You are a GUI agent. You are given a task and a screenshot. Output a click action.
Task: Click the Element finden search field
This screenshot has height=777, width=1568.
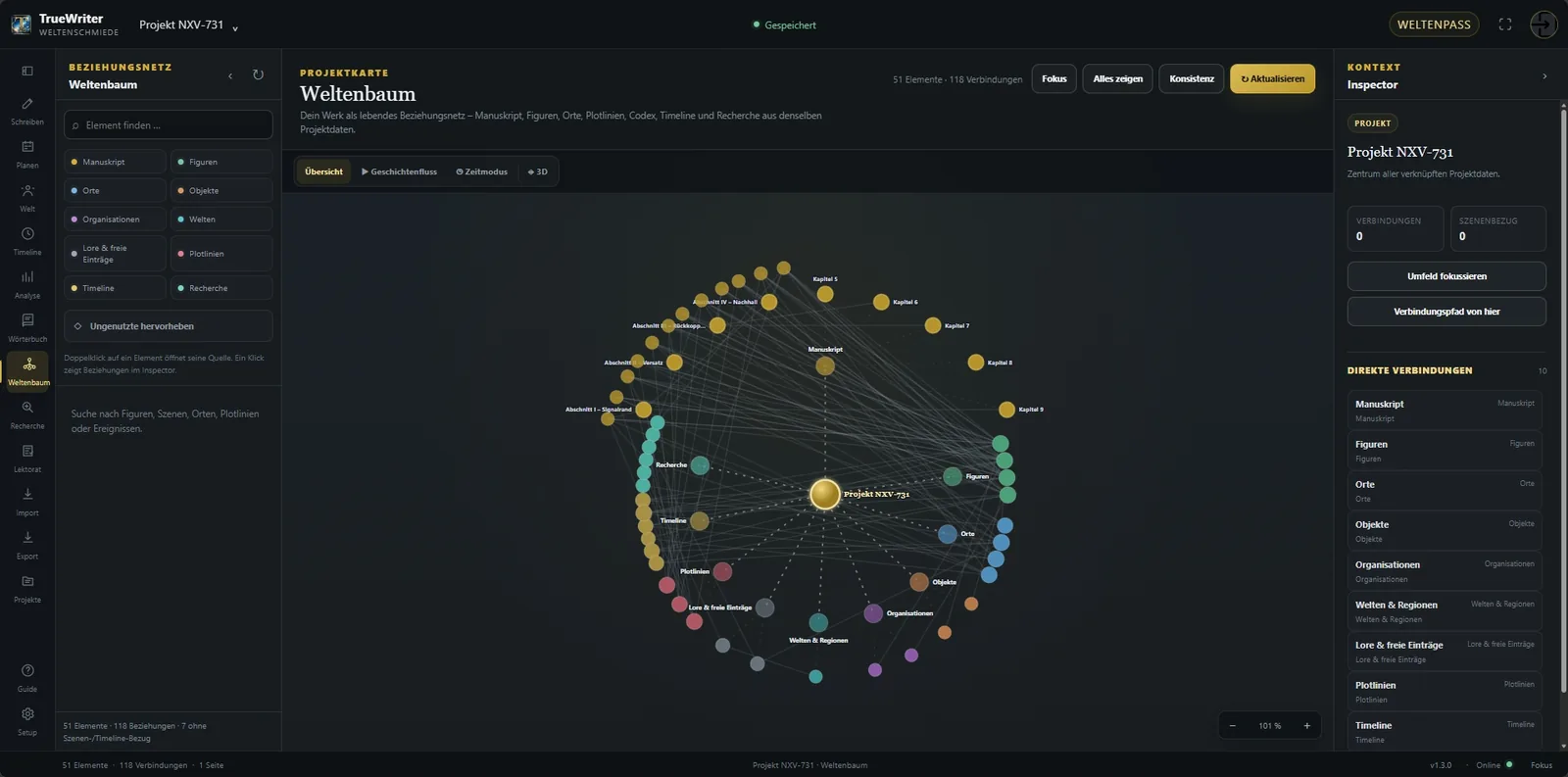169,124
